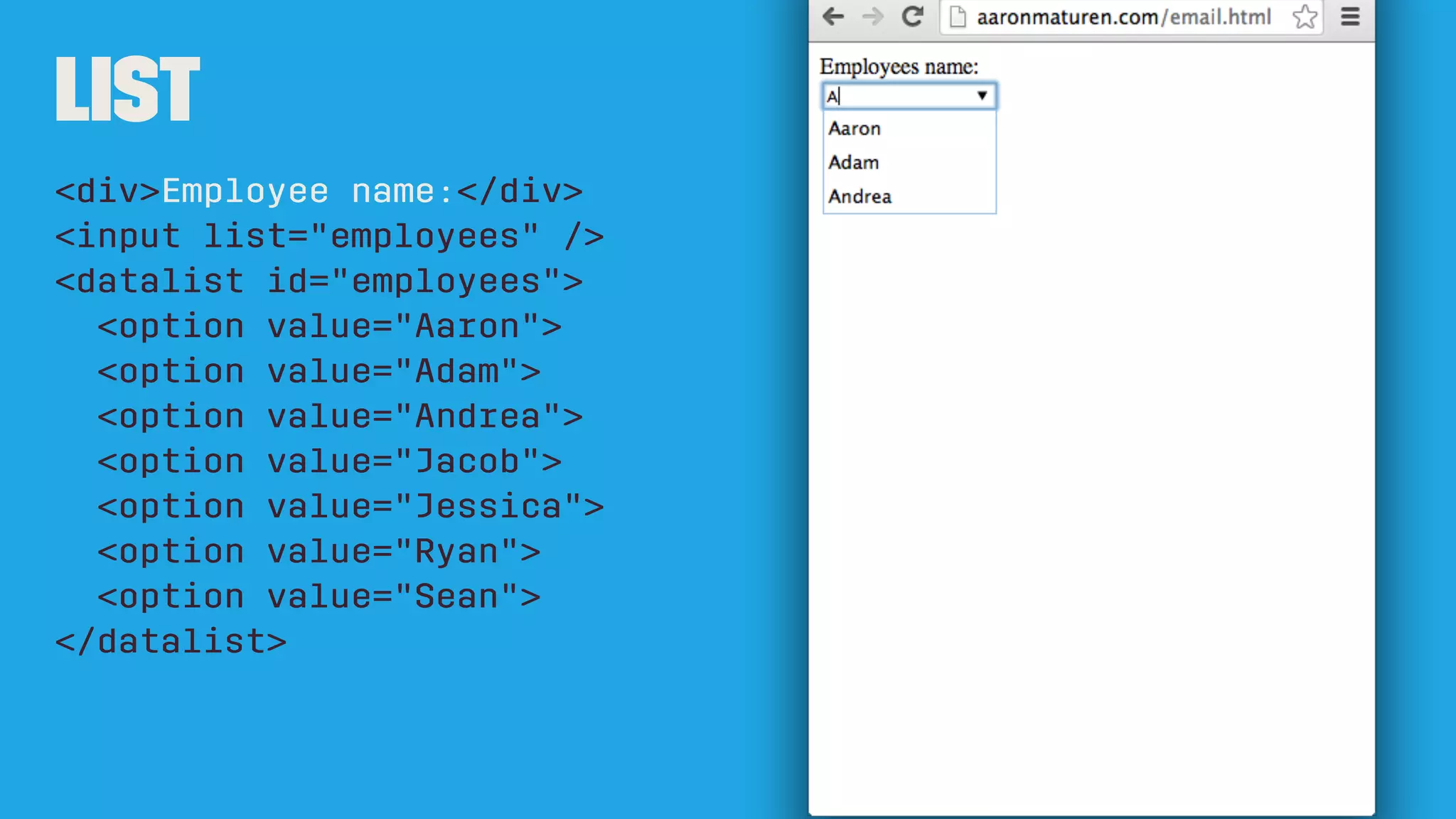The height and width of the screenshot is (819, 1456).
Task: Select Aaron from the suggestions
Action: click(x=909, y=129)
